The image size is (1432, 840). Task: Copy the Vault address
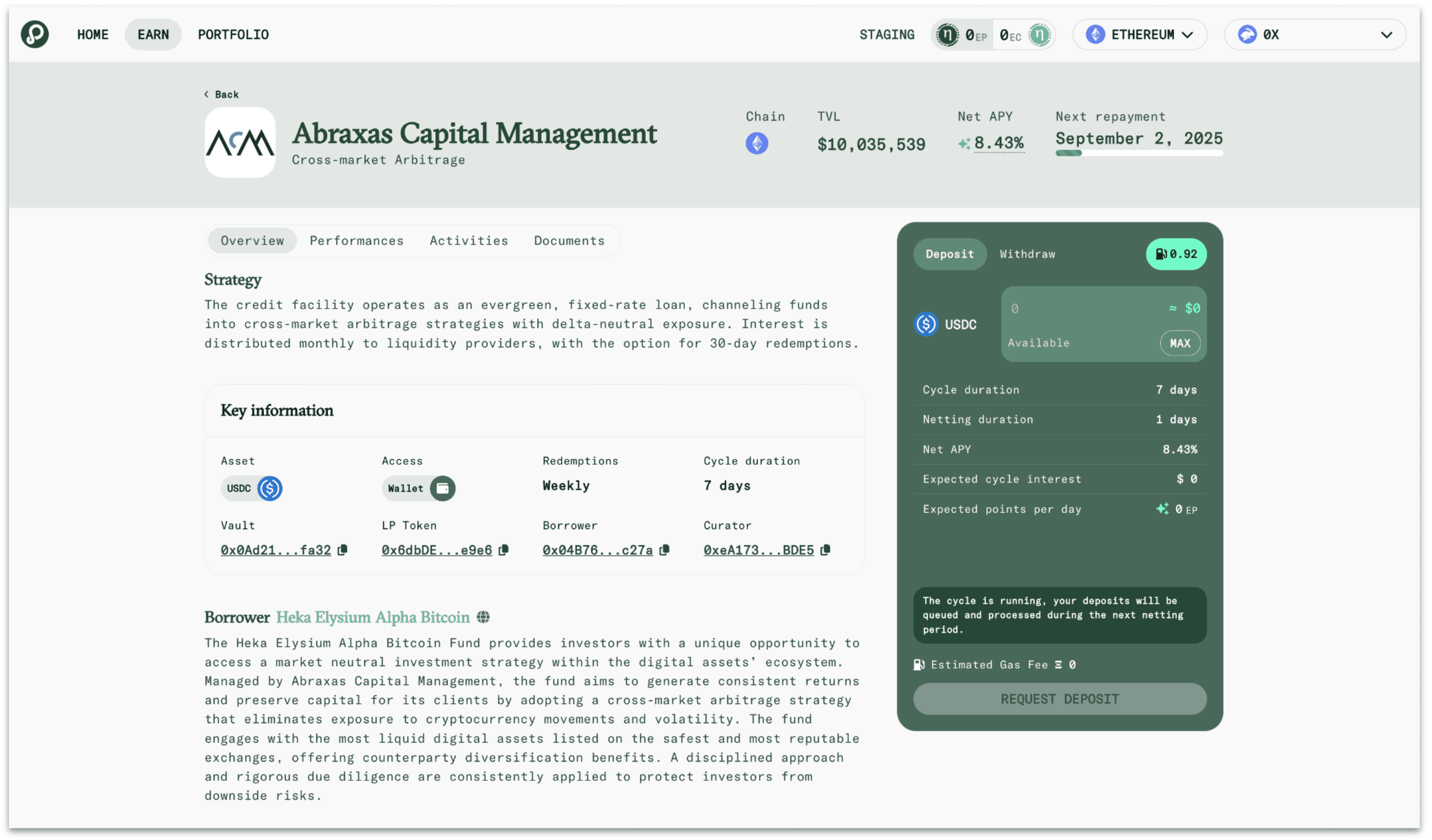pyautogui.click(x=342, y=550)
